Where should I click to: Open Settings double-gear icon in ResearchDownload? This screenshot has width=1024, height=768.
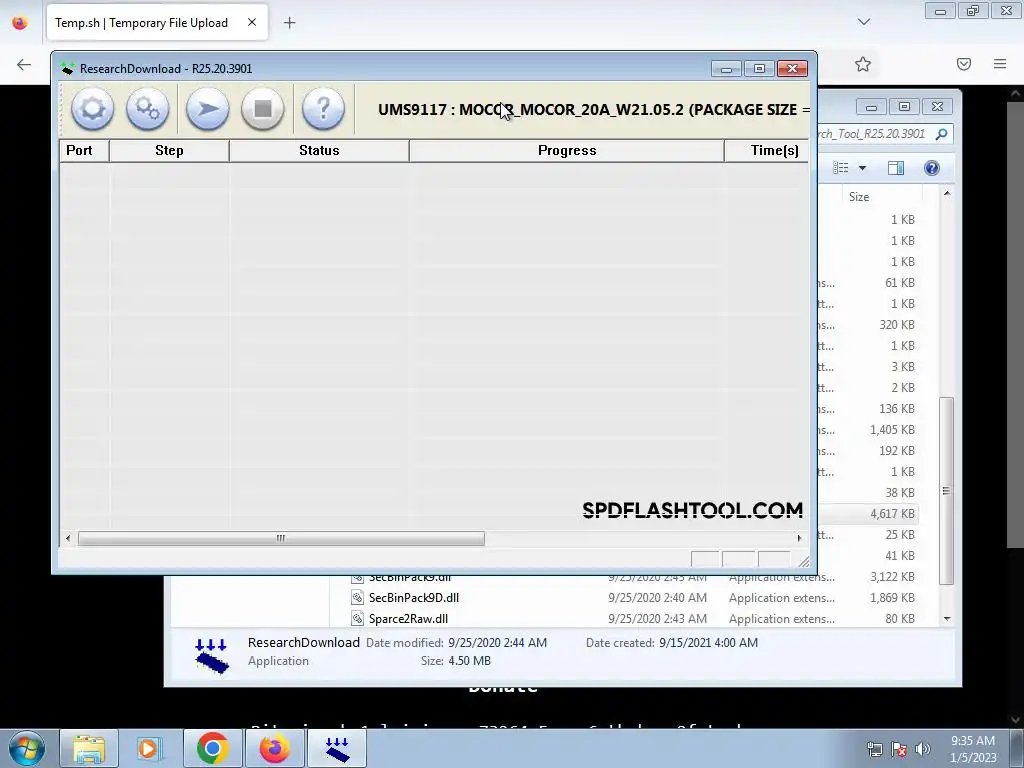147,108
